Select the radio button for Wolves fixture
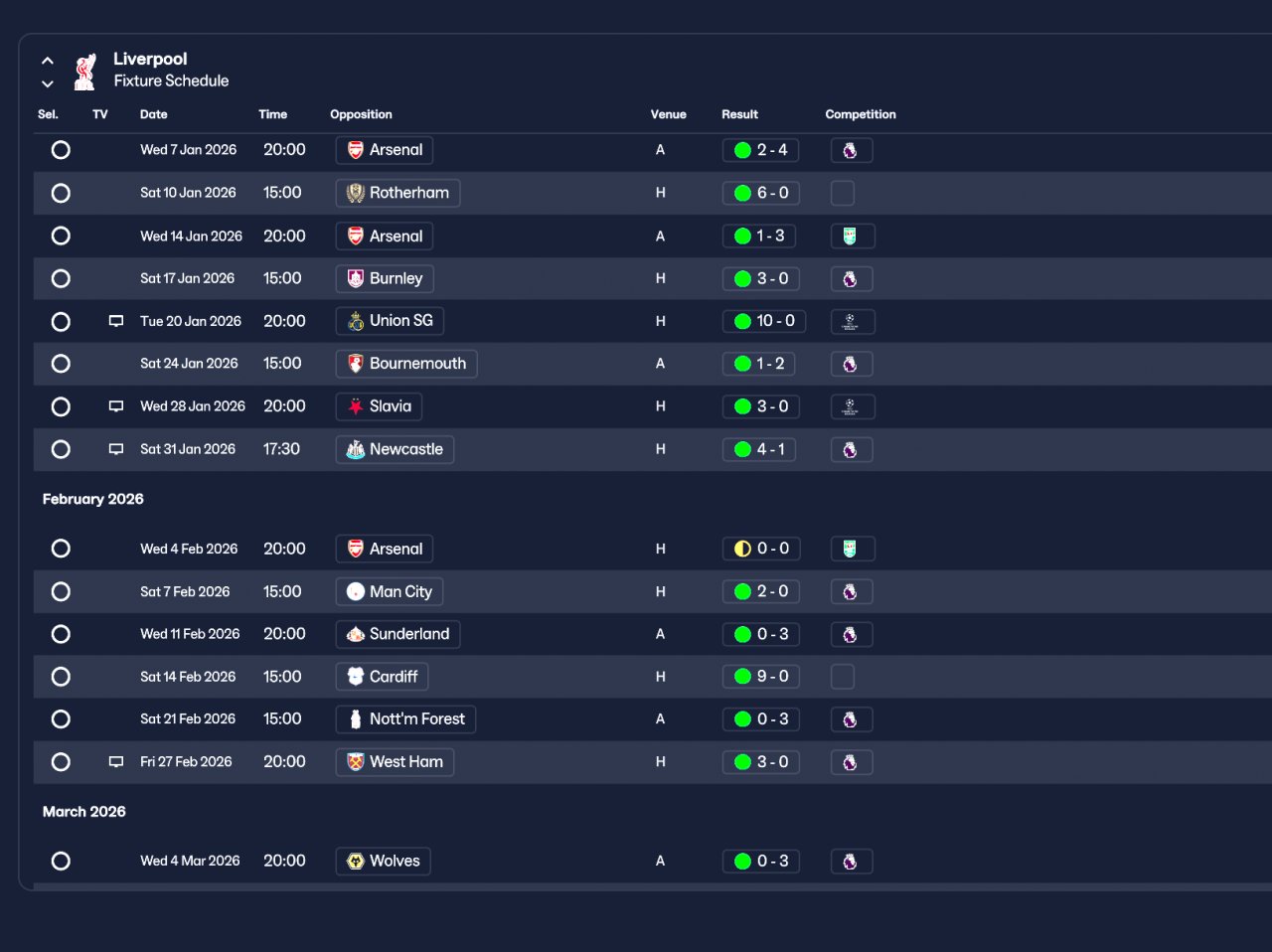 pyautogui.click(x=61, y=862)
